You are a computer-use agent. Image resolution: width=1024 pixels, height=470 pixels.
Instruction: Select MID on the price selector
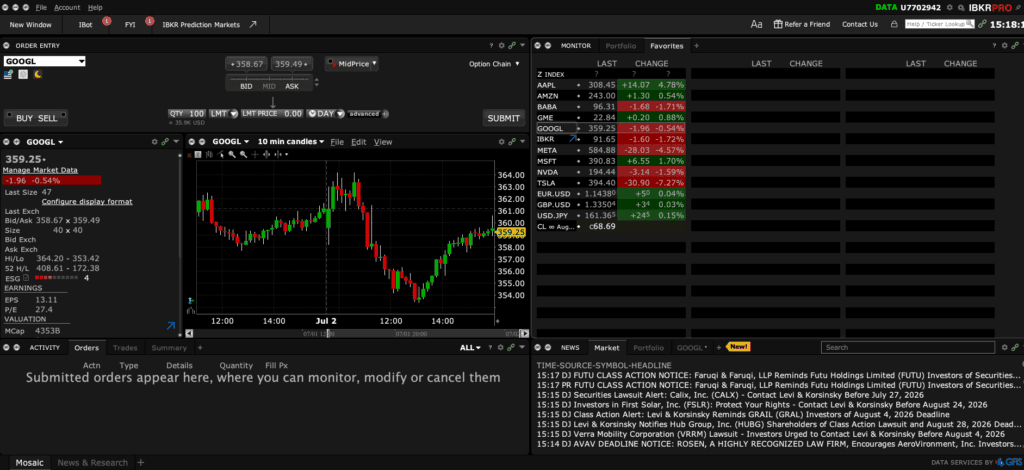[x=269, y=86]
